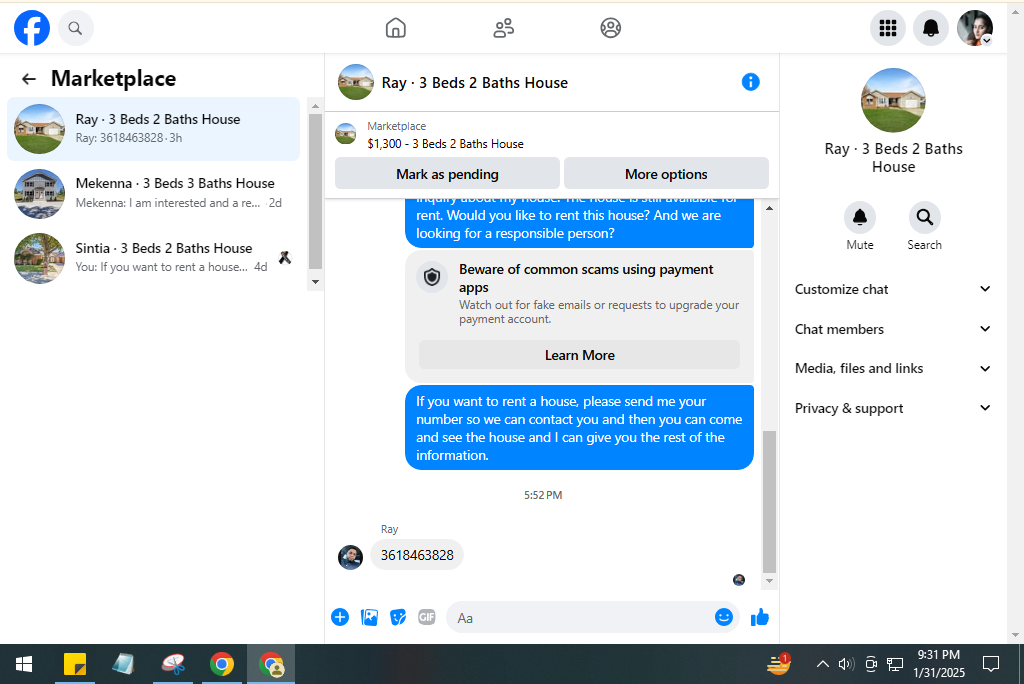Open the apps grid menu
The width and height of the screenshot is (1024, 684).
pyautogui.click(x=888, y=28)
